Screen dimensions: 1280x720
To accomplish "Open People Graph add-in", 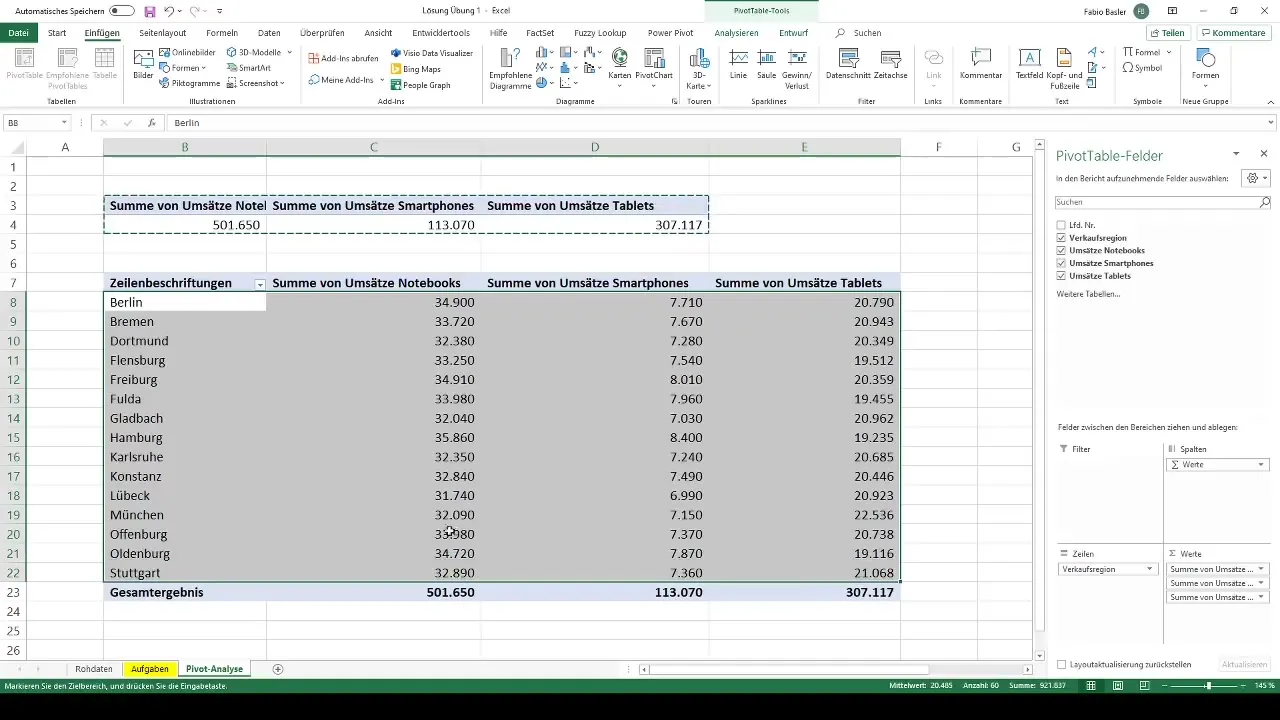I will pyautogui.click(x=420, y=85).
